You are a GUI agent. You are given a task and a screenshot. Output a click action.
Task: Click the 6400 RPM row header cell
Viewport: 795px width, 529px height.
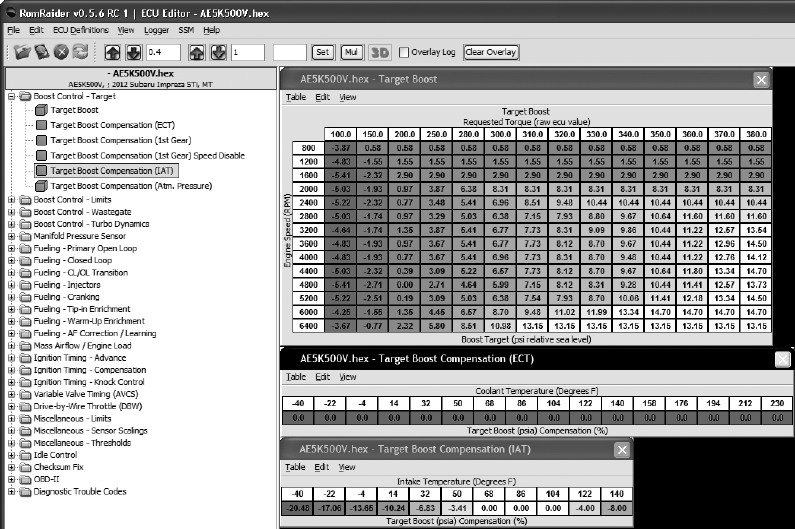[x=308, y=326]
